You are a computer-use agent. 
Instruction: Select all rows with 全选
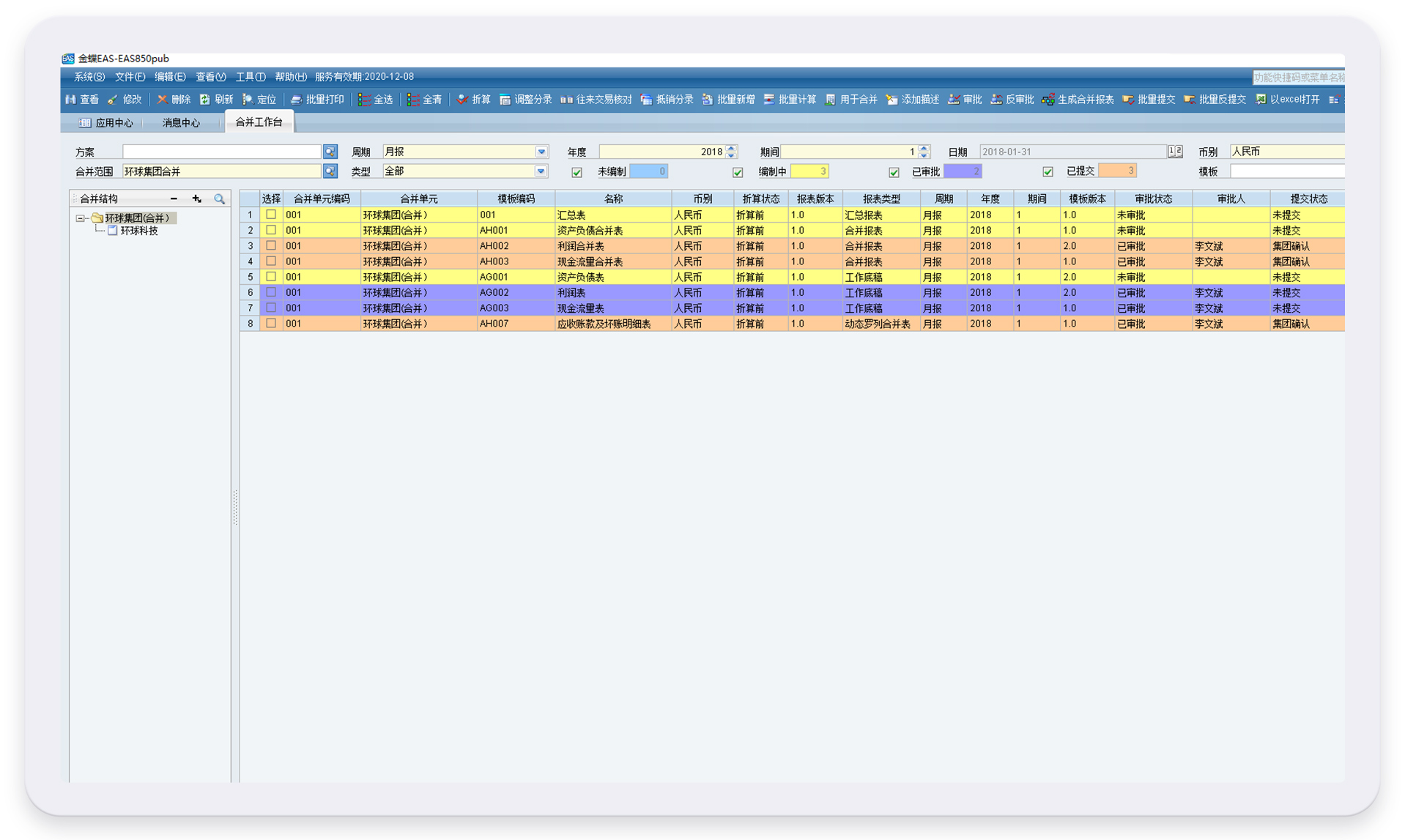[x=375, y=100]
